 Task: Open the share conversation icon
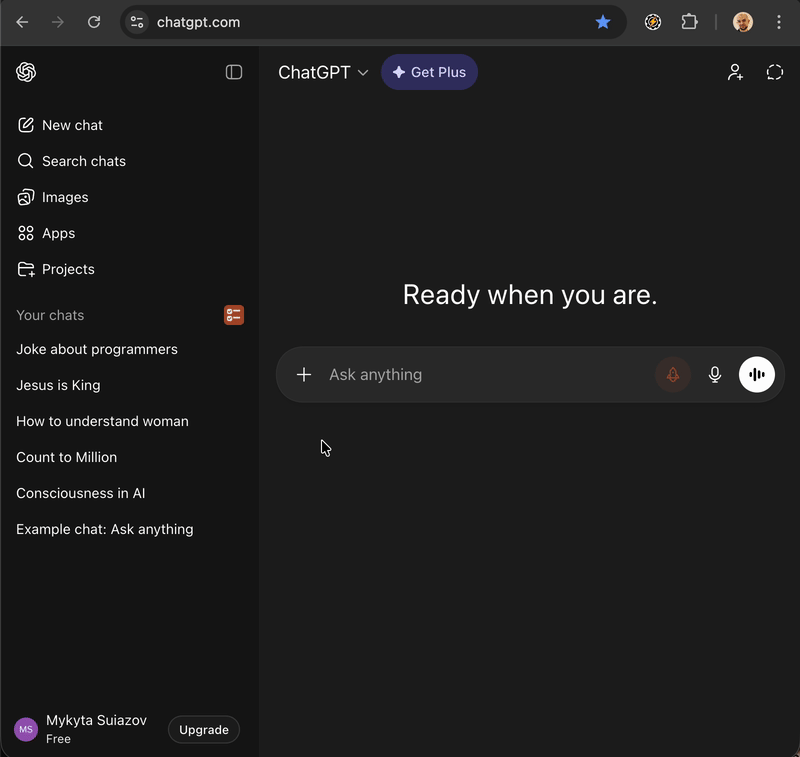pos(735,72)
